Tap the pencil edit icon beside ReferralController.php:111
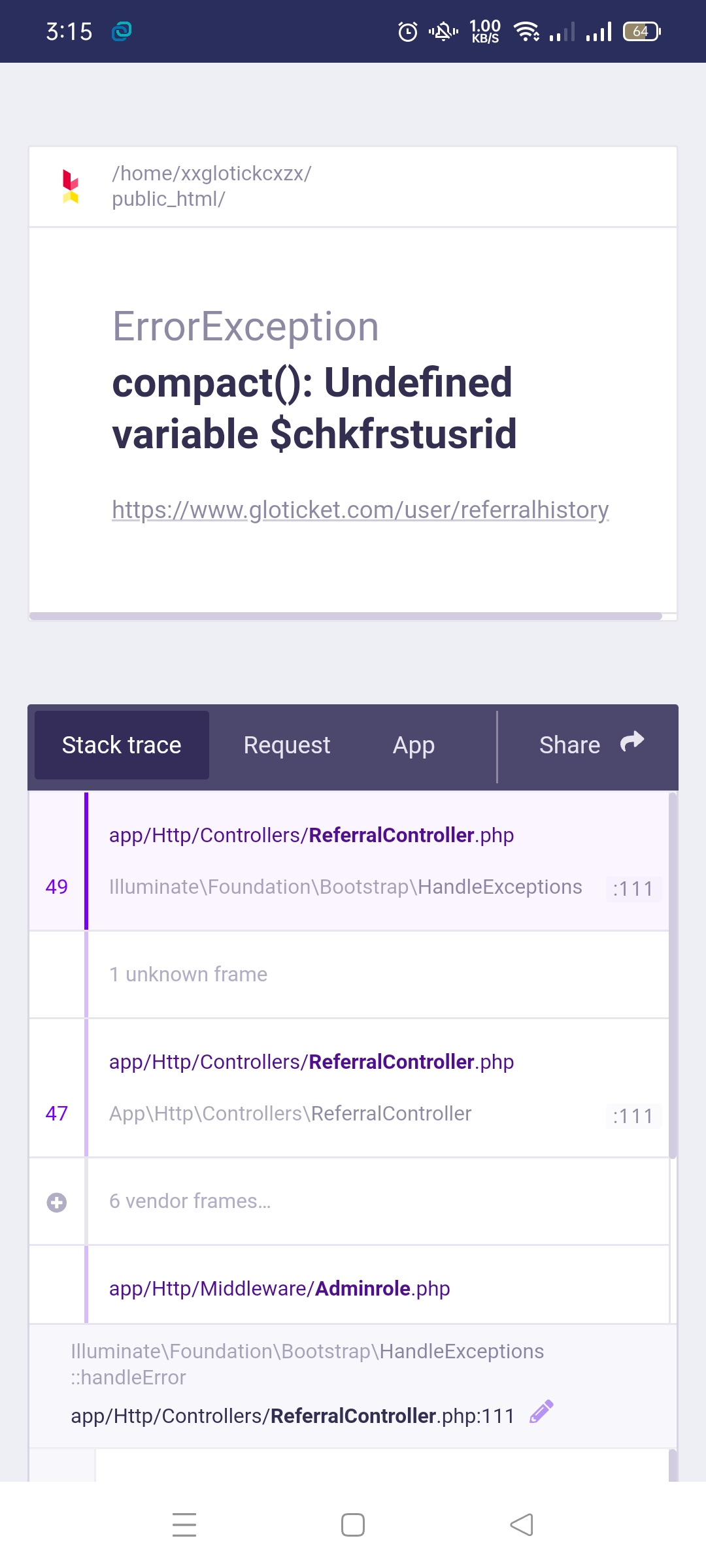Image resolution: width=706 pixels, height=1568 pixels. coord(541,1412)
